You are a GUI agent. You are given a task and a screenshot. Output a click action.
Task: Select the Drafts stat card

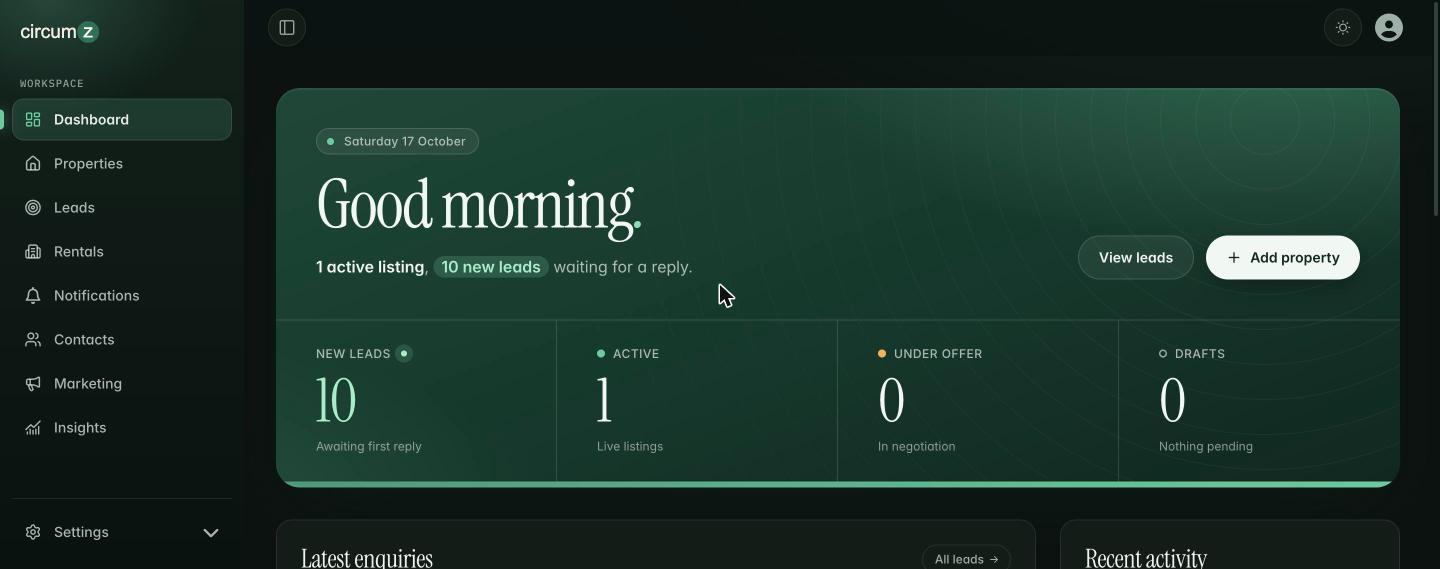1259,401
